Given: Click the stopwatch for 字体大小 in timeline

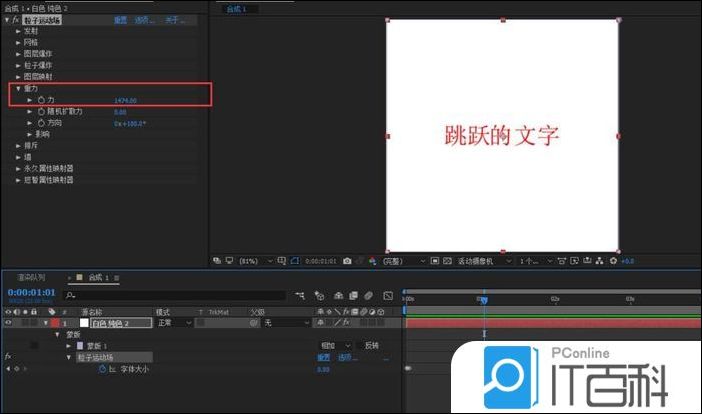Looking at the screenshot, I should coord(102,369).
